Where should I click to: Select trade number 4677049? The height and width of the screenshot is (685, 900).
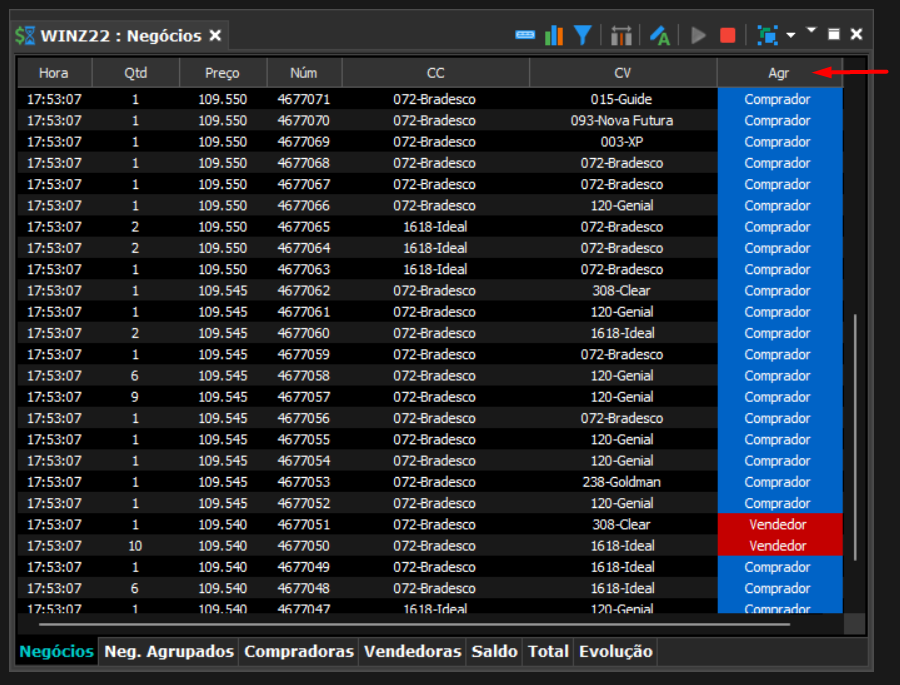pyautogui.click(x=304, y=567)
